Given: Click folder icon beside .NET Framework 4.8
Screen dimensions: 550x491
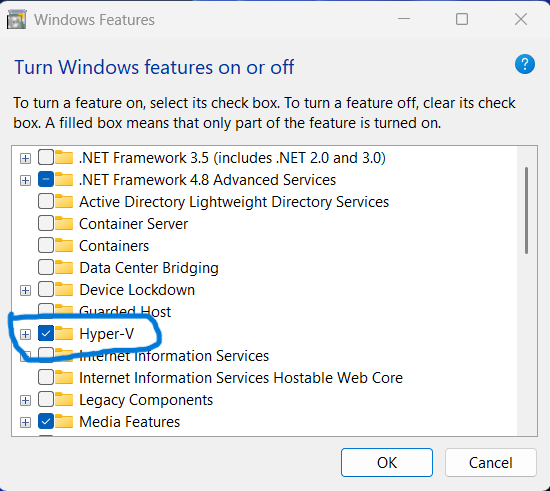Looking at the screenshot, I should point(64,179).
